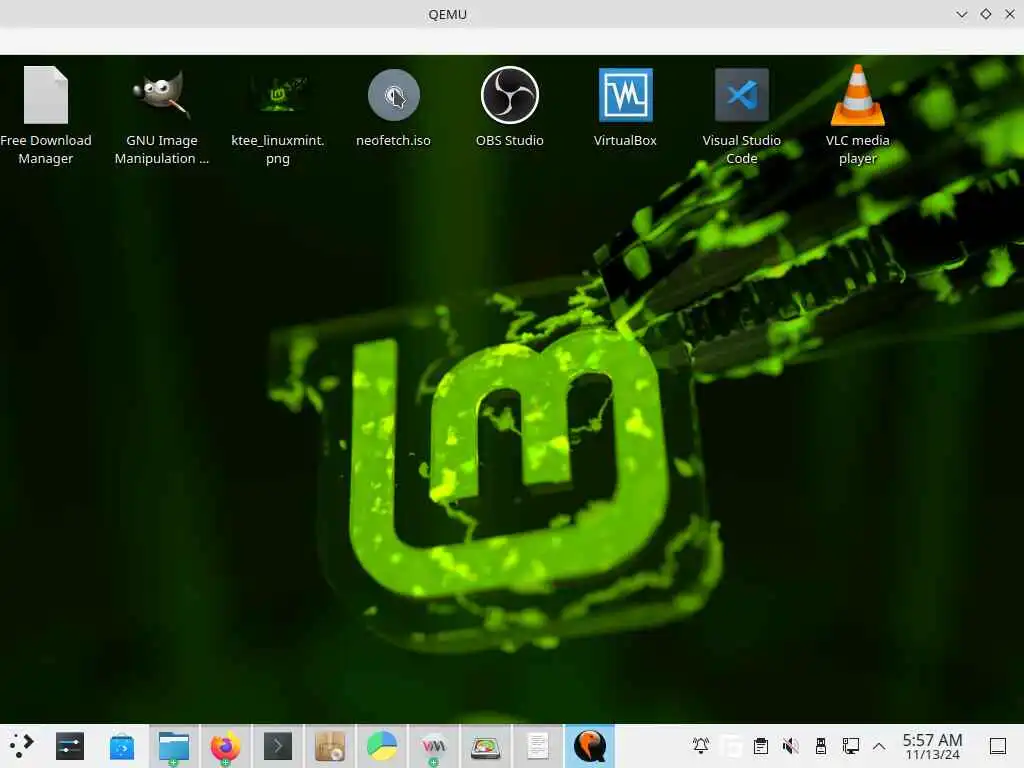Open calendar from the 5:57 AM clock

(933, 746)
